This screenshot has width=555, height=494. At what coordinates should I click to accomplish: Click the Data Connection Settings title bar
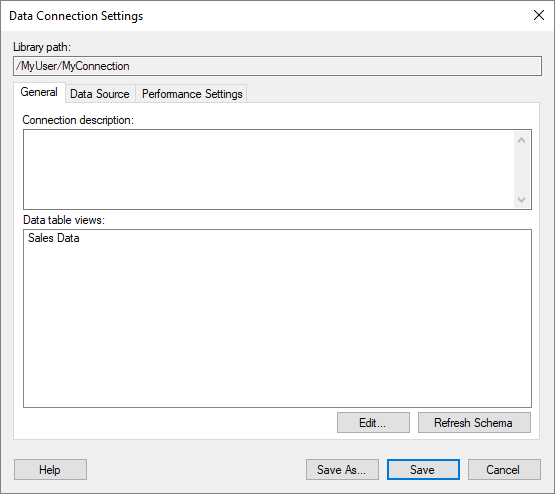click(265, 16)
